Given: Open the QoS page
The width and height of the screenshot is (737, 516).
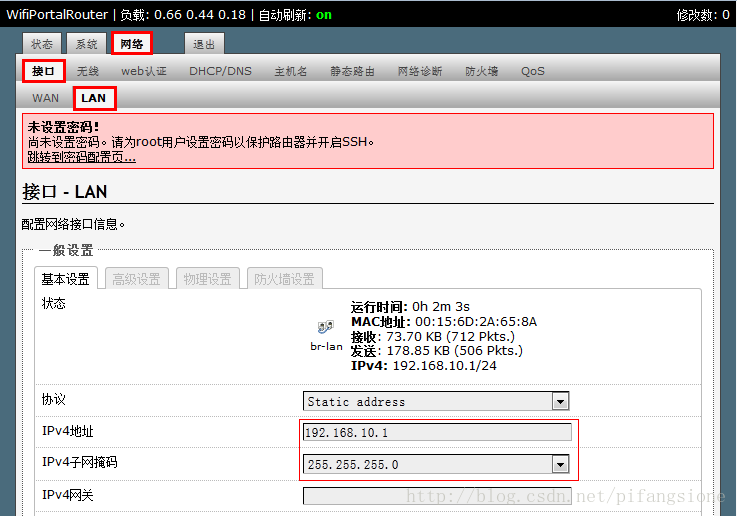Looking at the screenshot, I should 533,71.
